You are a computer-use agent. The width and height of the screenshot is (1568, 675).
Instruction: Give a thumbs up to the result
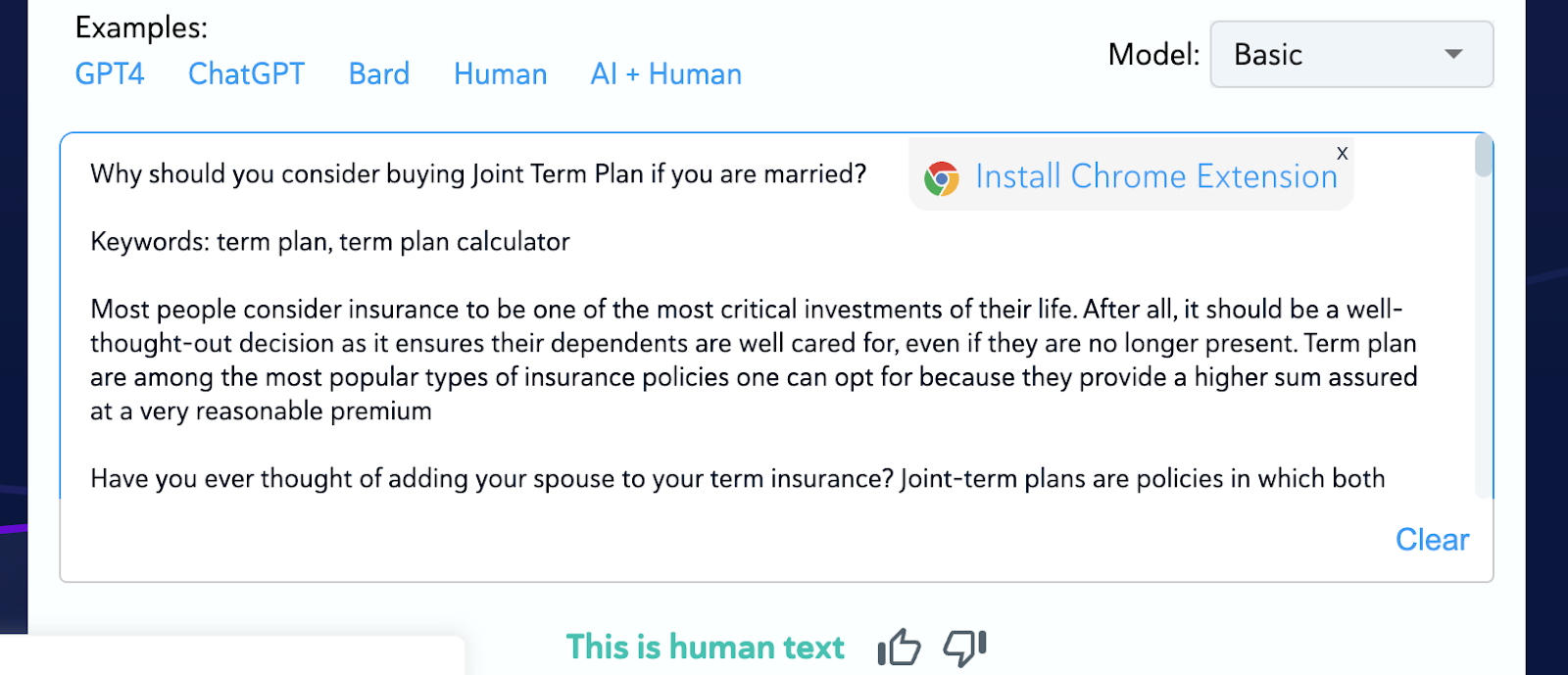coord(899,648)
